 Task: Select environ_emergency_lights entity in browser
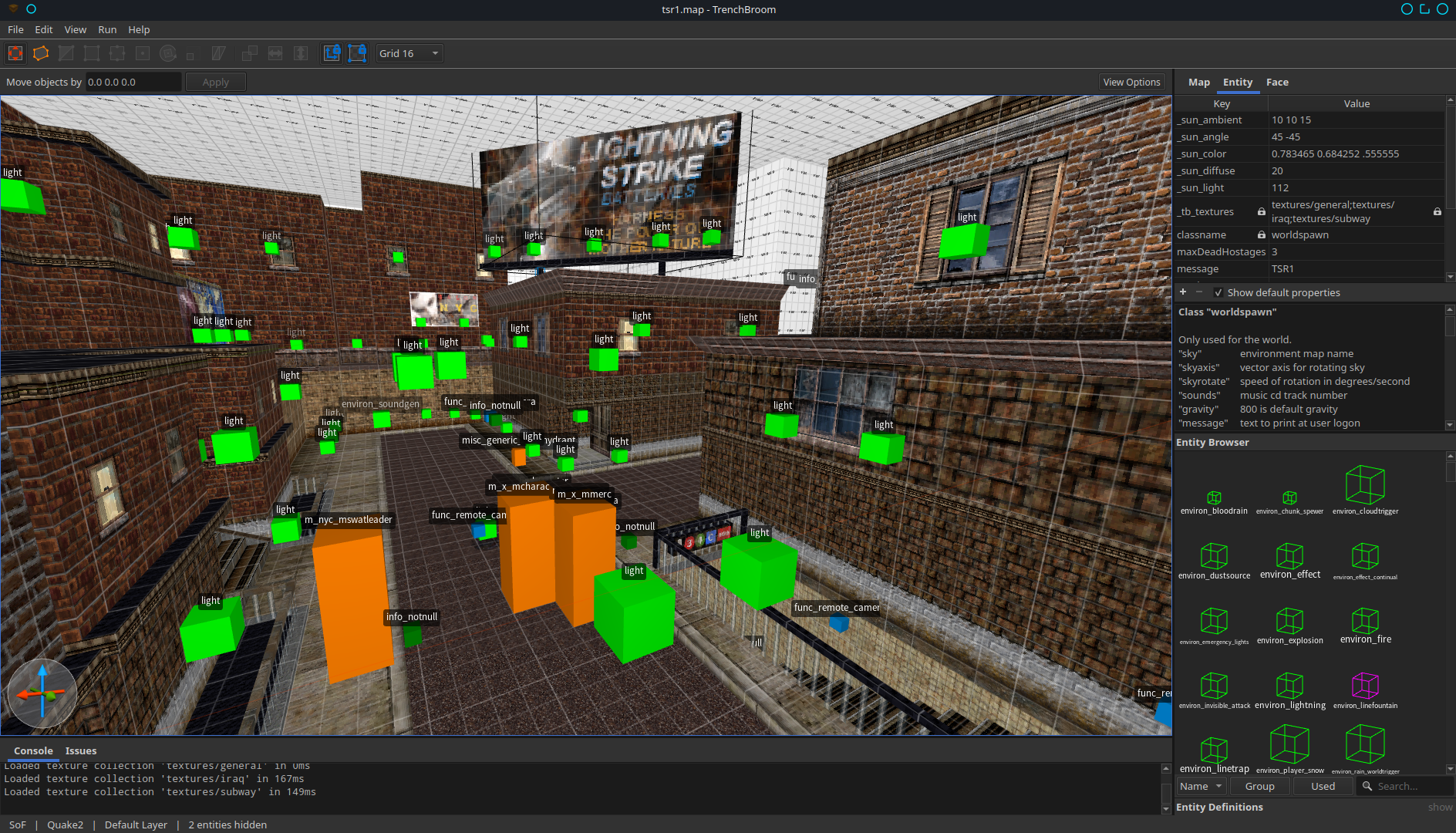pyautogui.click(x=1214, y=626)
